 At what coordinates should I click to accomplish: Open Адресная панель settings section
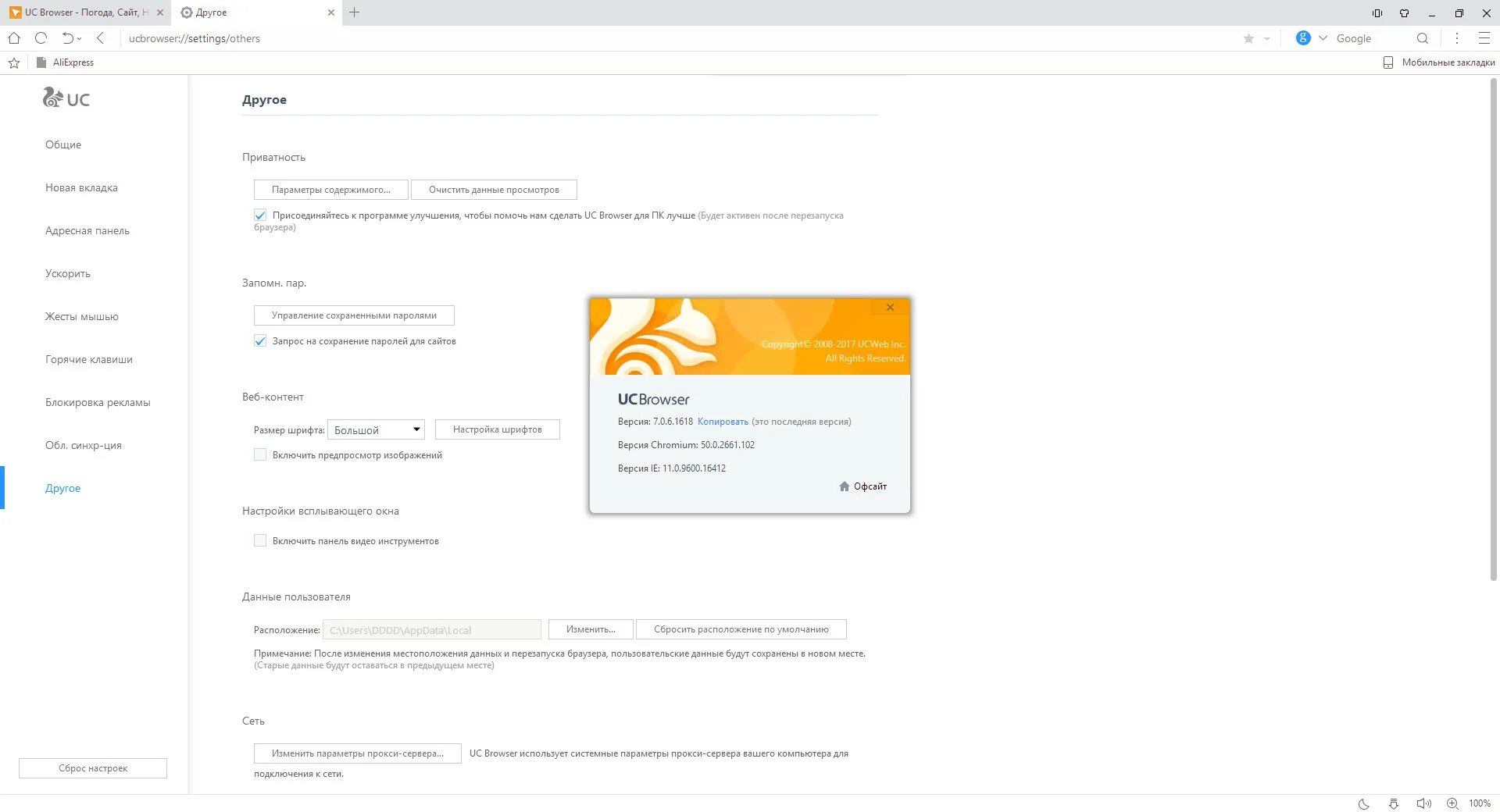(x=87, y=230)
